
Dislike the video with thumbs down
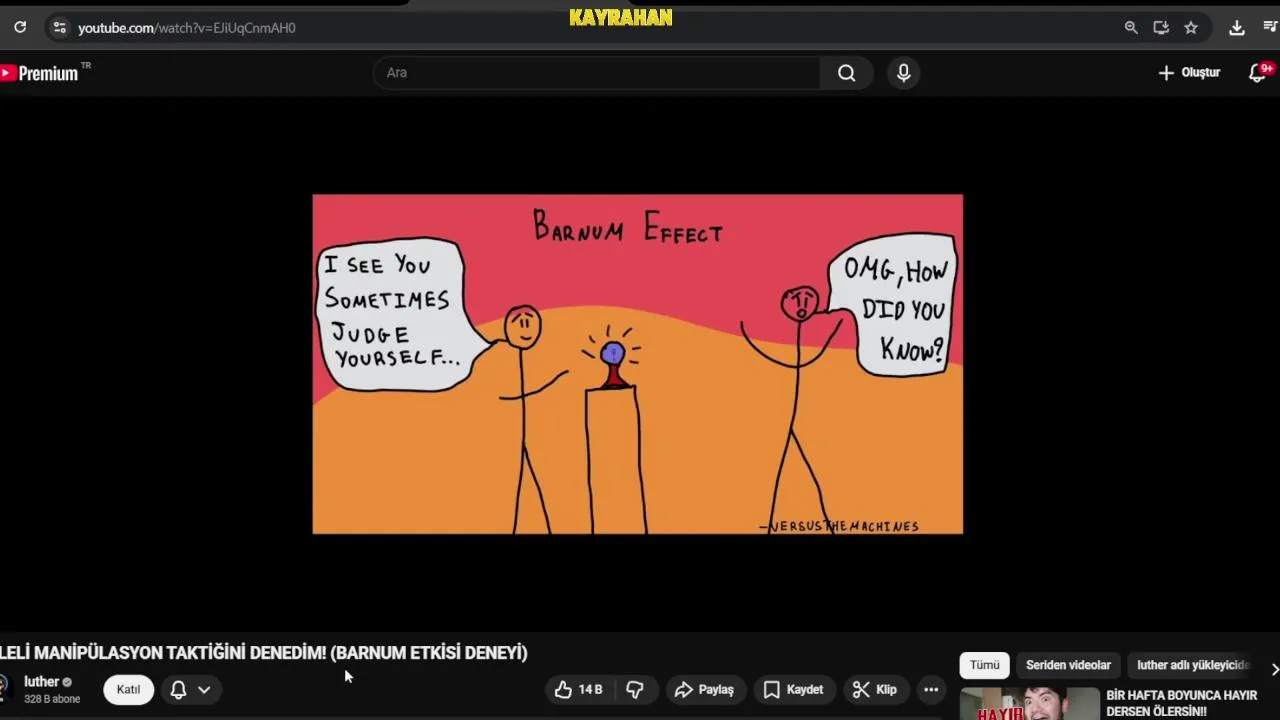click(x=635, y=689)
